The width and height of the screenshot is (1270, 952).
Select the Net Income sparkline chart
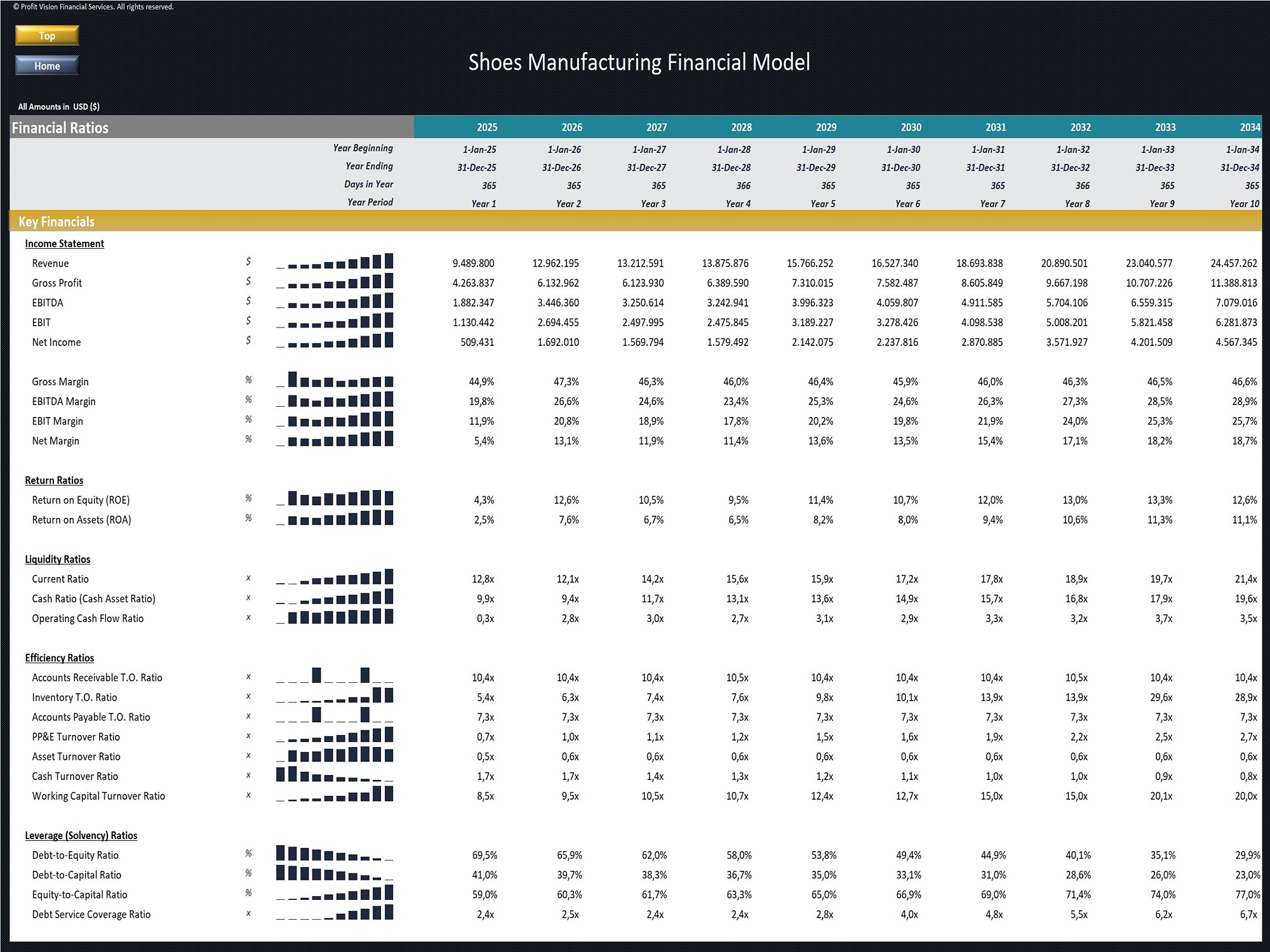coord(335,343)
